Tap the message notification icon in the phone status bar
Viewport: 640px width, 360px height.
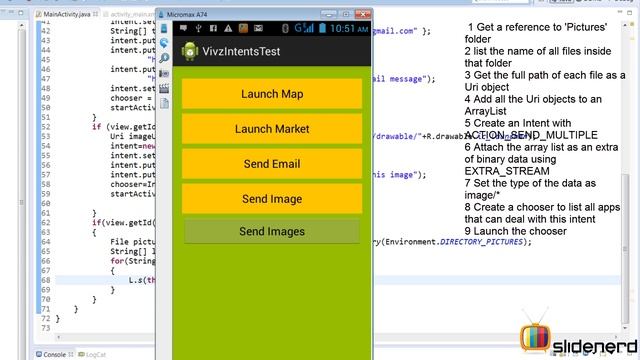(184, 28)
